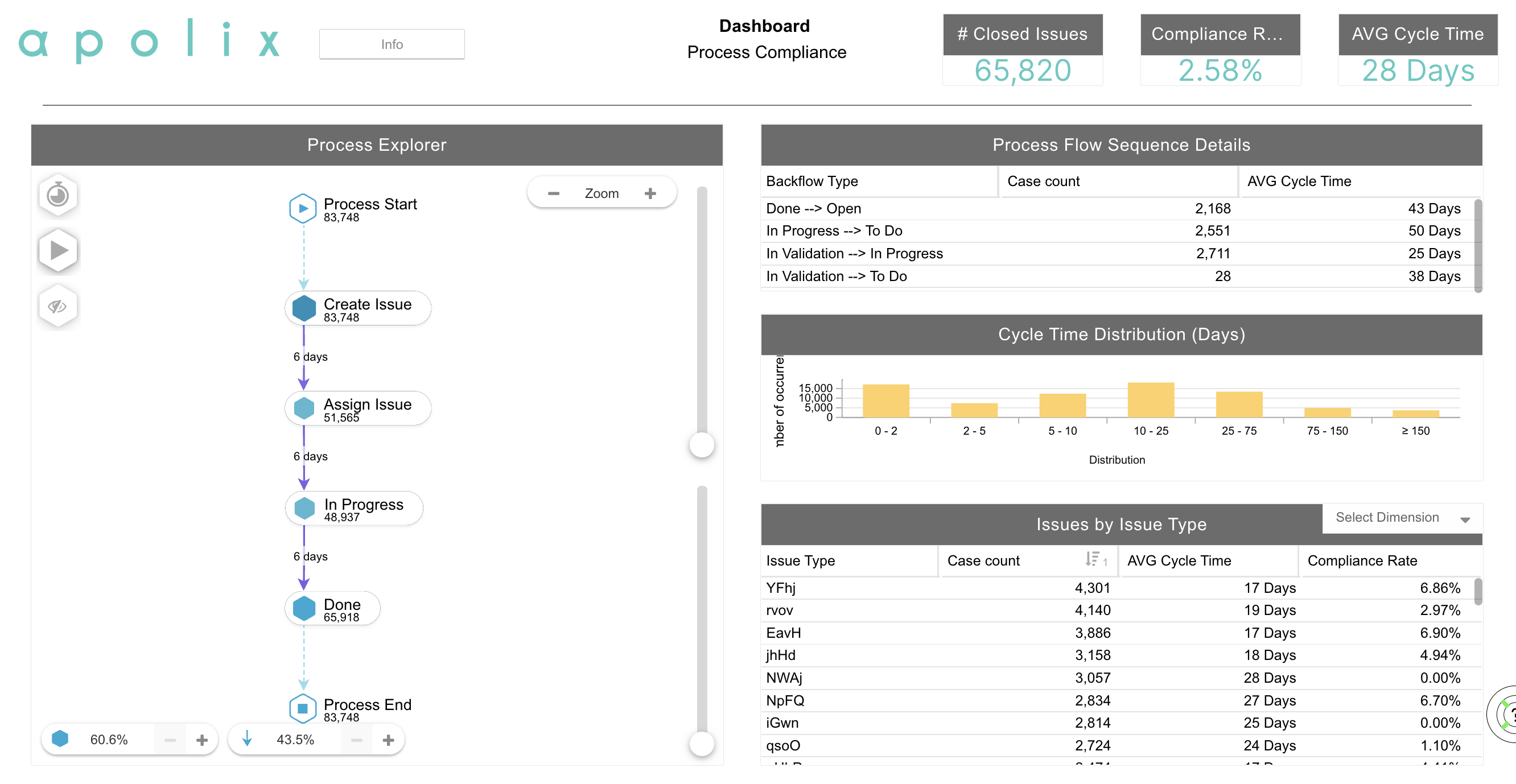Decrease connections percentage with the minus stepper
1516x784 pixels.
[x=356, y=739]
